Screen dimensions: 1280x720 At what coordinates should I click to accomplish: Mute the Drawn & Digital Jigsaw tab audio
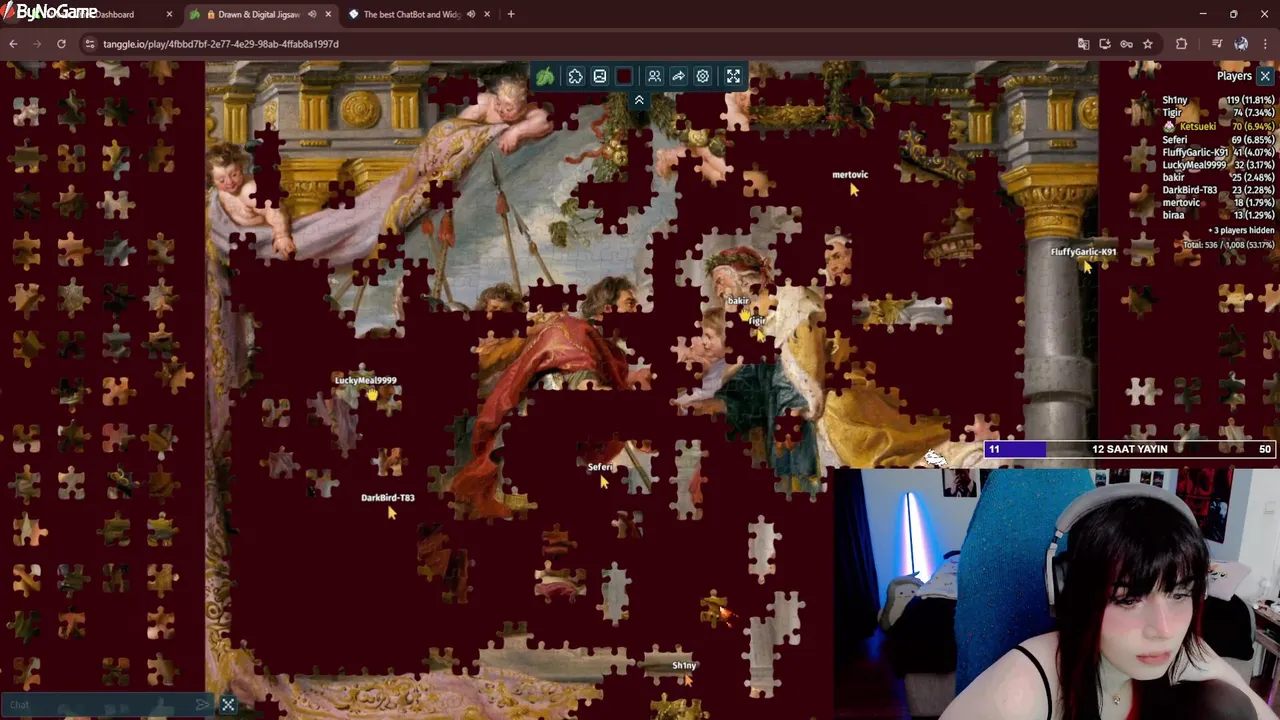(312, 14)
